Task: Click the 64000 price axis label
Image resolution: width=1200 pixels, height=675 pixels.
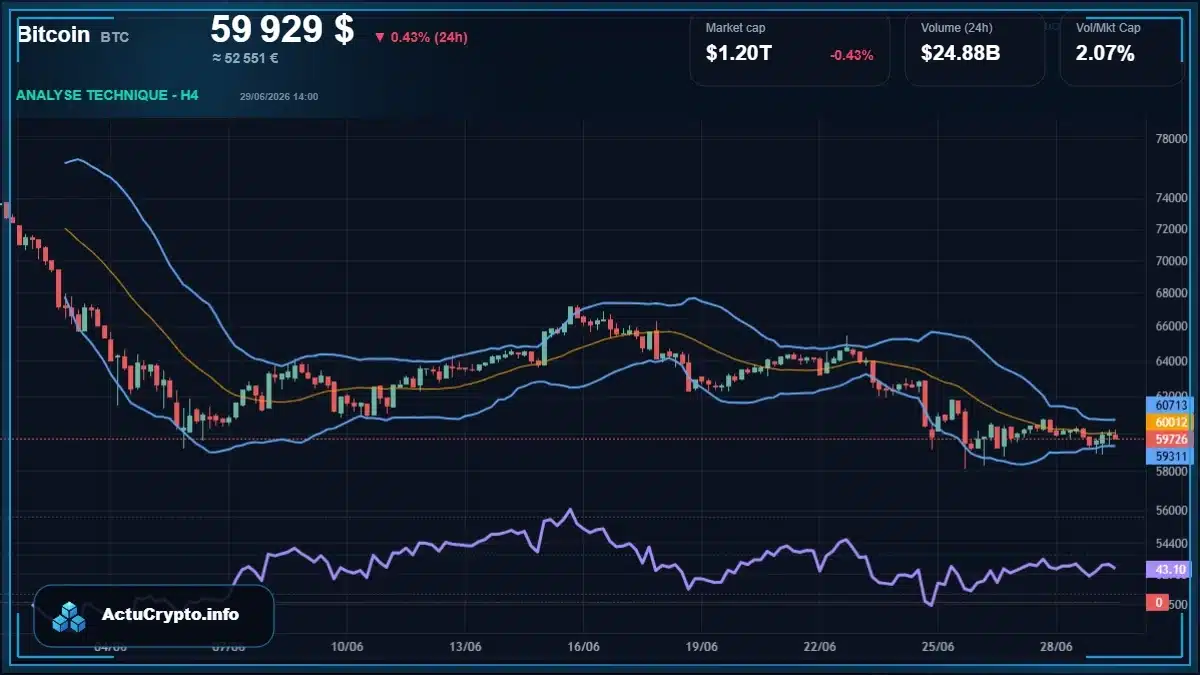Action: [1170, 360]
